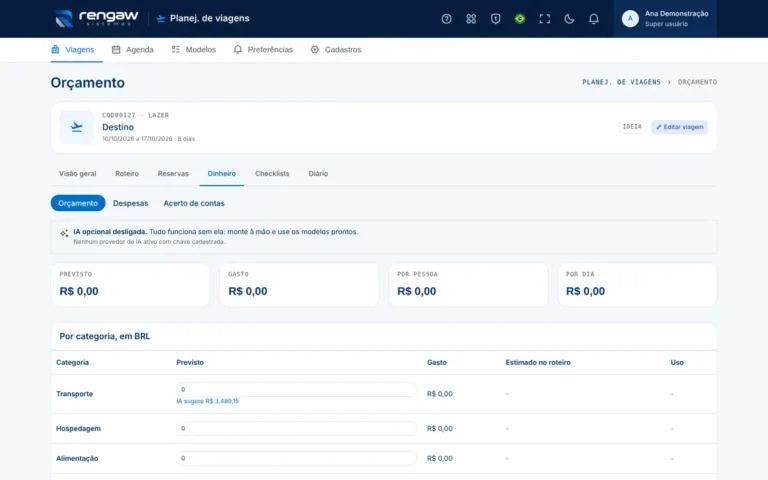Viewport: 768px width, 480px height.
Task: Open notifications bell in the header
Action: coord(593,19)
